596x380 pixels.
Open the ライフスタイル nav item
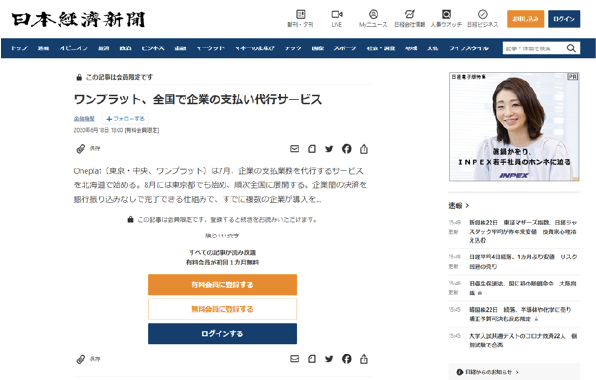469,48
